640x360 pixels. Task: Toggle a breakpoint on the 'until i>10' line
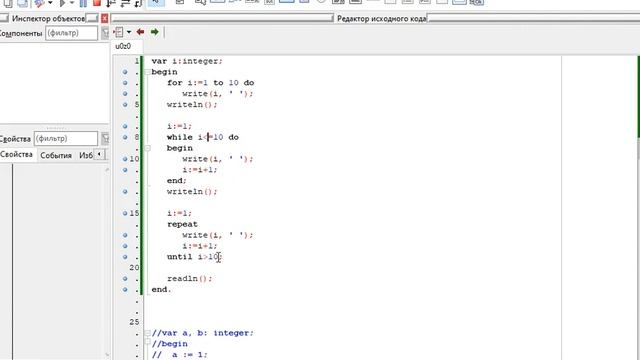pos(125,257)
